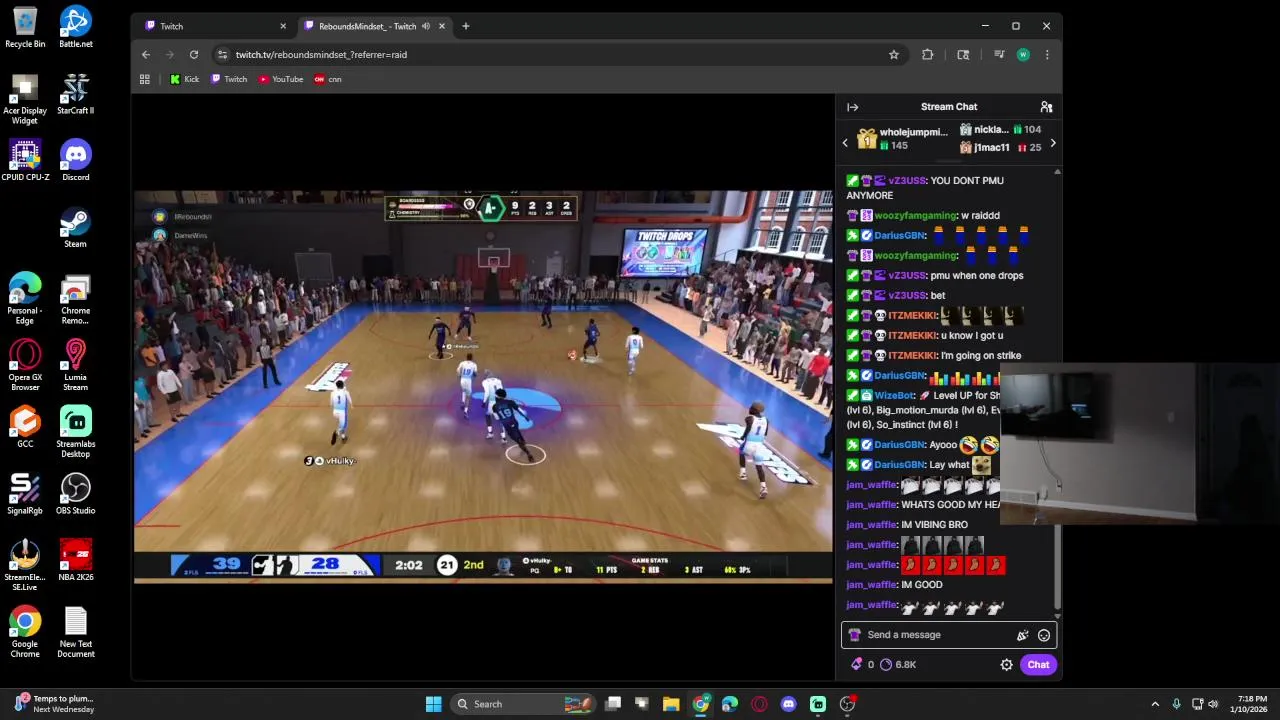This screenshot has height=720, width=1280.
Task: Show next gift leaderboard entry
Action: point(1052,143)
